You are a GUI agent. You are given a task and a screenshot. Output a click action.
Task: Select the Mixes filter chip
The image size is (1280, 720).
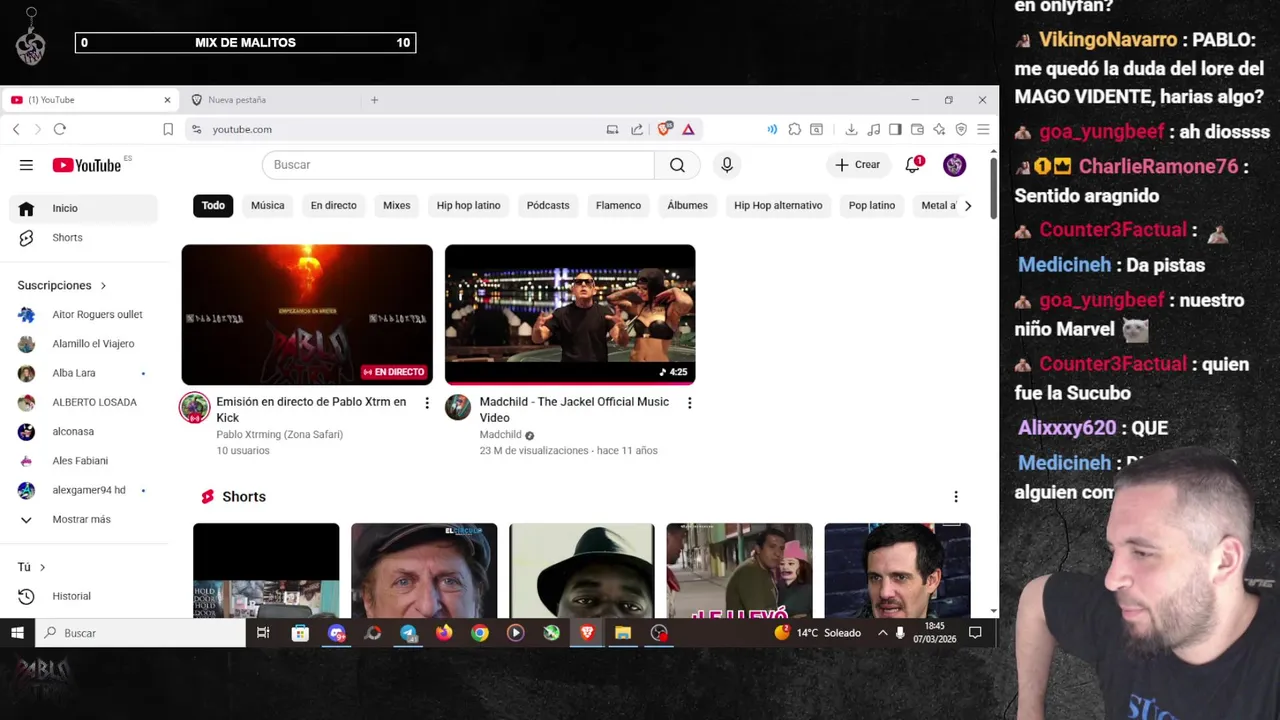click(396, 205)
